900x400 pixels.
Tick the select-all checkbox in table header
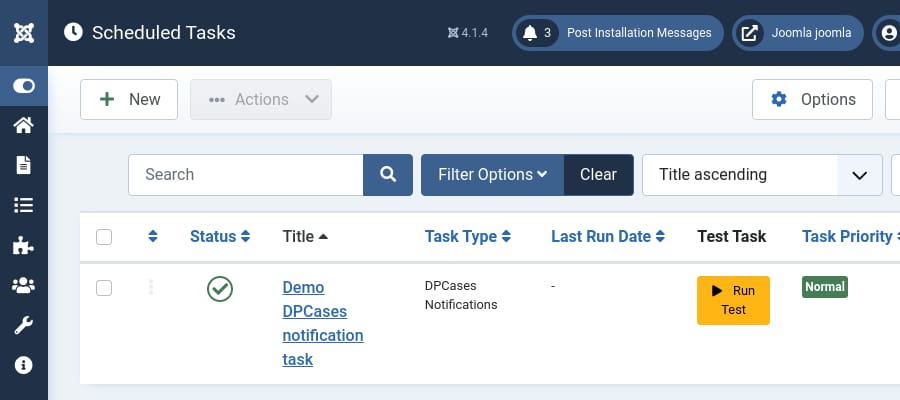click(104, 236)
